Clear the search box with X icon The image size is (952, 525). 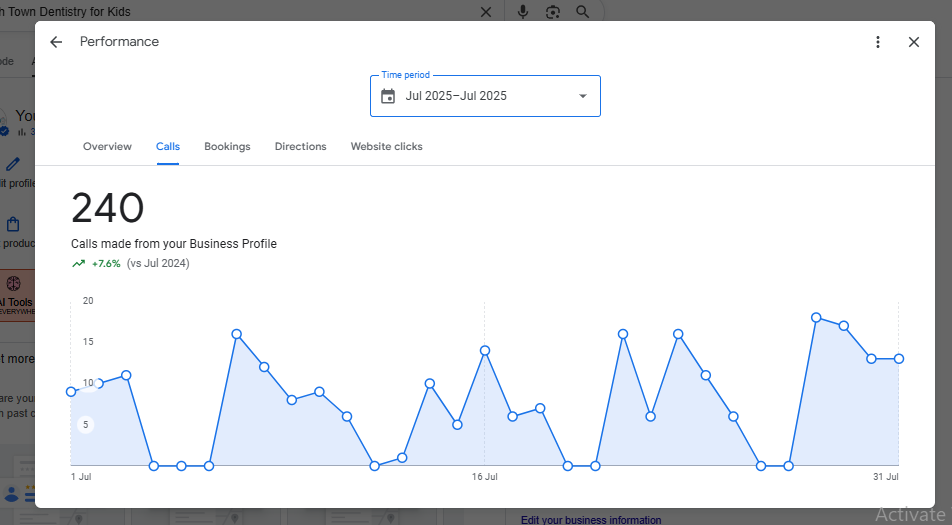click(x=486, y=12)
